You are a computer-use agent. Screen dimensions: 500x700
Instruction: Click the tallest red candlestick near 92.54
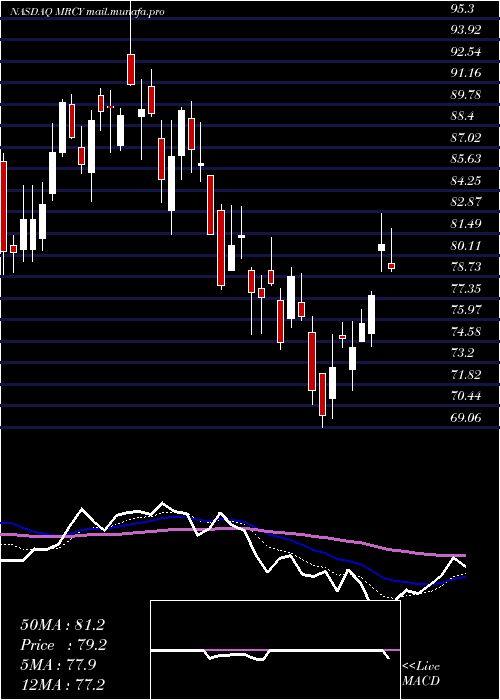click(x=131, y=69)
